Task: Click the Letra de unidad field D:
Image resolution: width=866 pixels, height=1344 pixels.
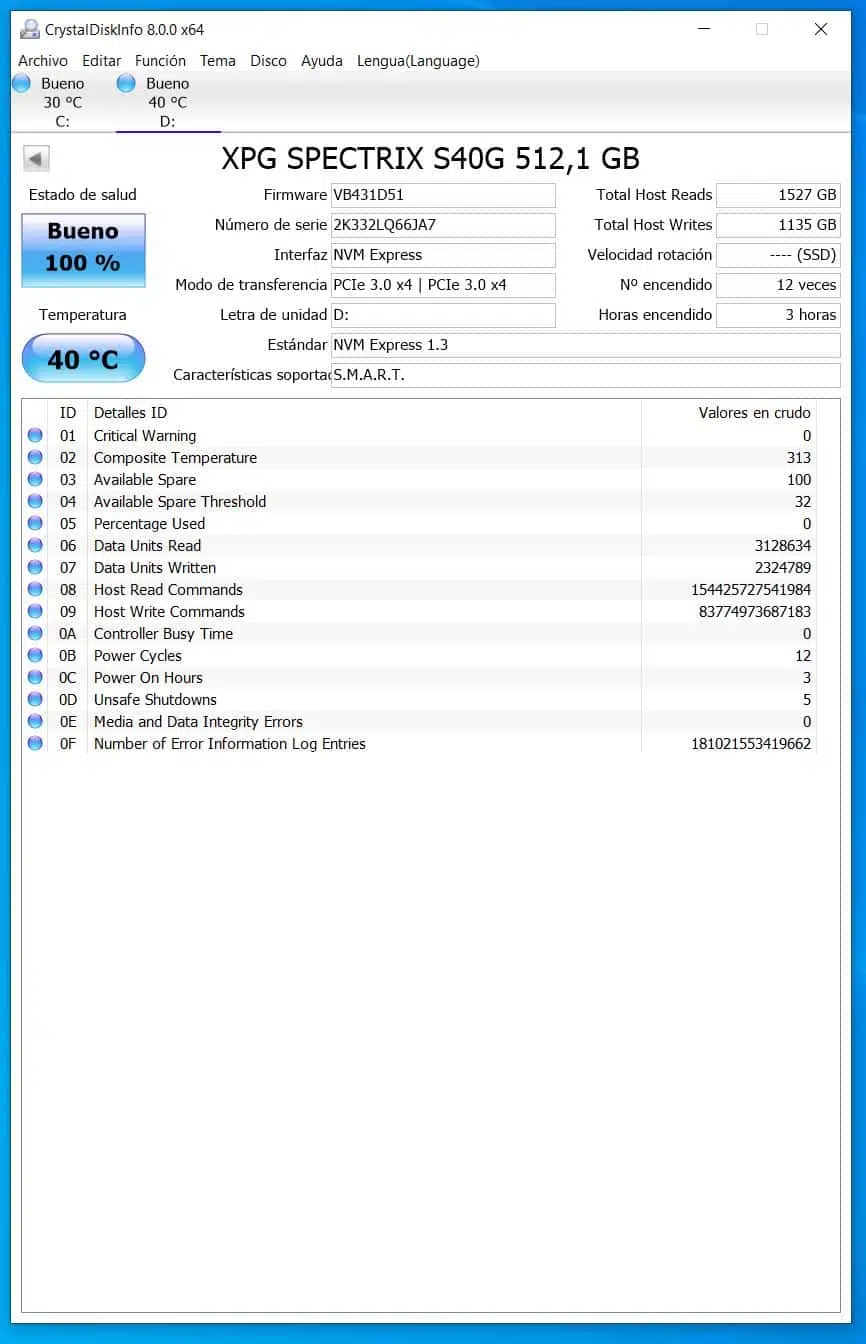Action: tap(443, 315)
